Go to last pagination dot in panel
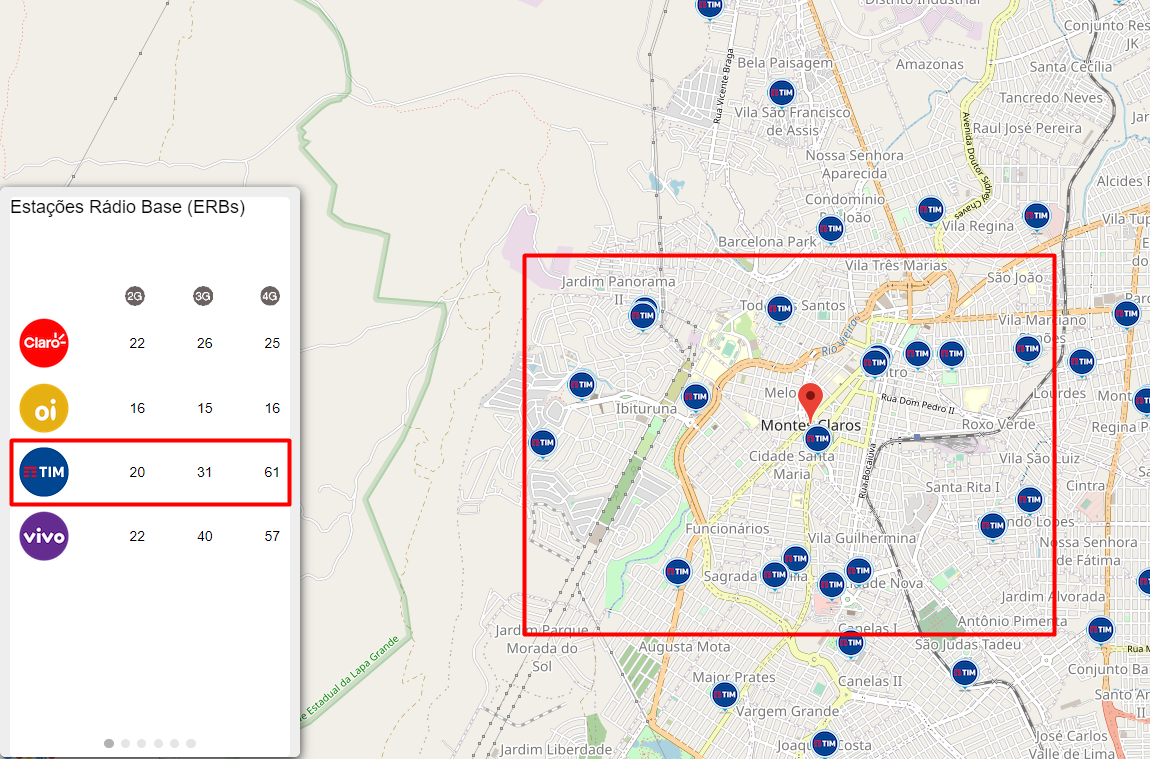 pos(191,743)
